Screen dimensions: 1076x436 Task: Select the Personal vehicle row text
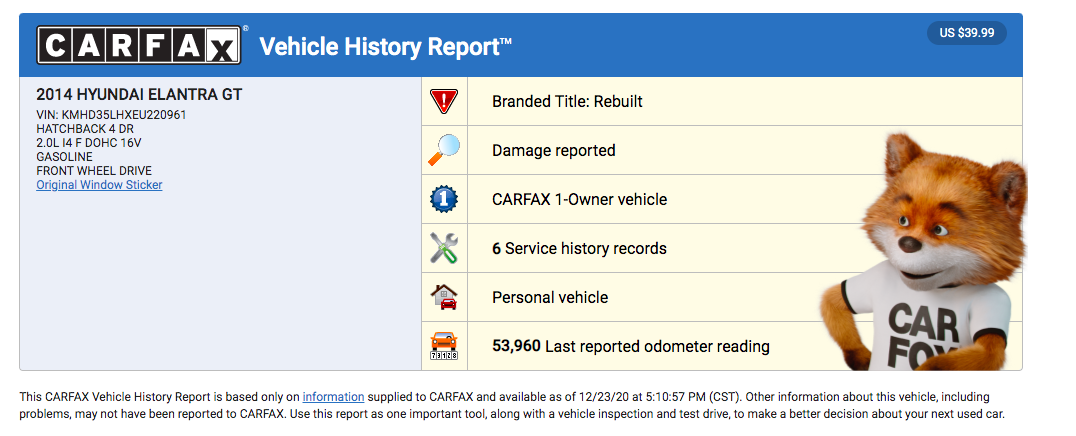550,297
